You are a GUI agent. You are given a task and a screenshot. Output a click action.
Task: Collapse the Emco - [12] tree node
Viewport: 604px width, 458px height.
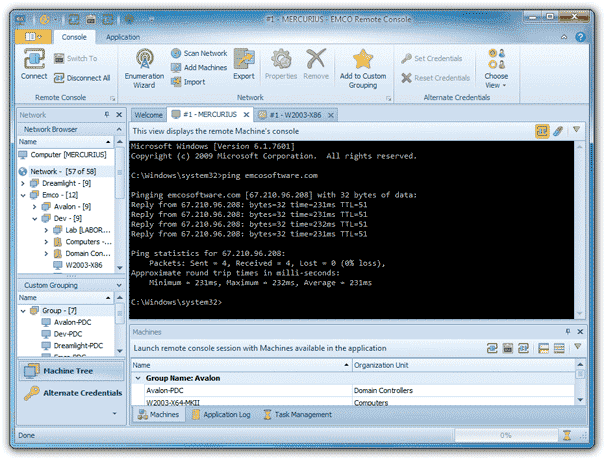point(23,195)
